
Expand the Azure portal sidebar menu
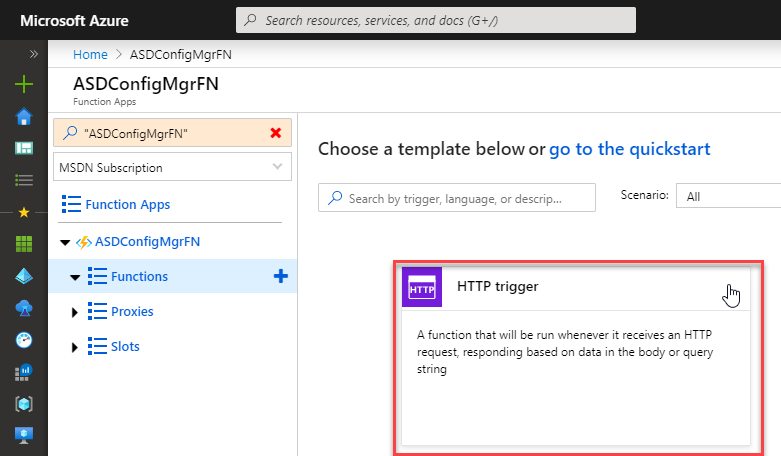tap(33, 54)
